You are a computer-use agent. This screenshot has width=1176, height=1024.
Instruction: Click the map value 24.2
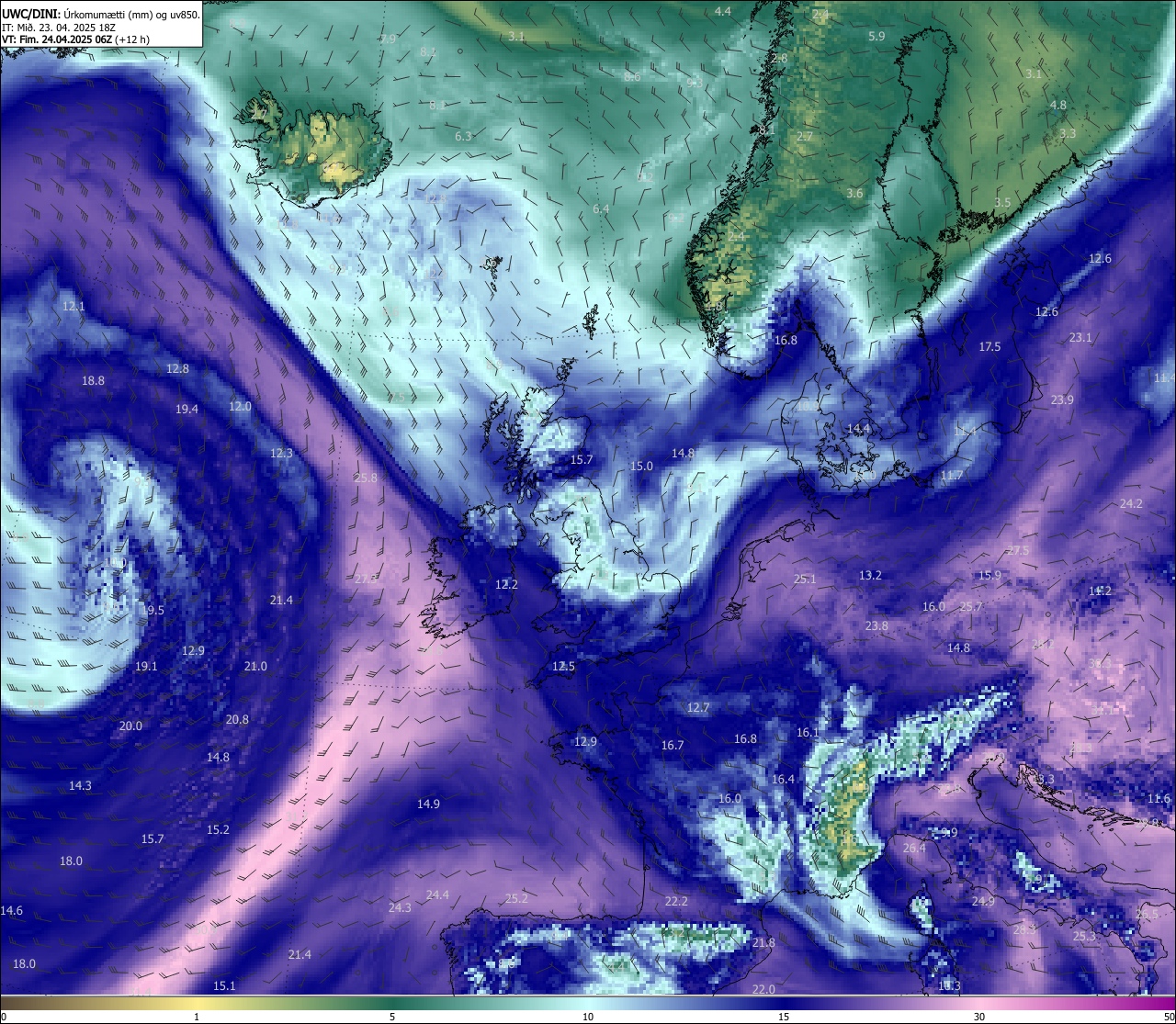click(x=1131, y=503)
